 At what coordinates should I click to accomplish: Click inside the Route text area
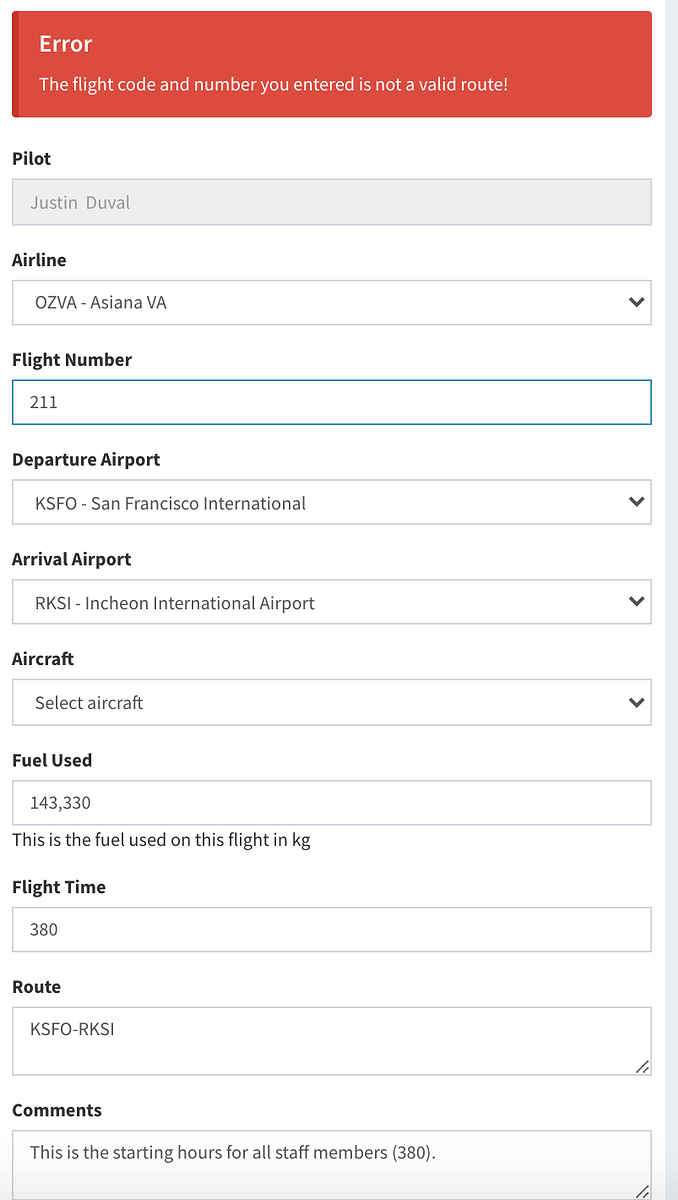[331, 1040]
